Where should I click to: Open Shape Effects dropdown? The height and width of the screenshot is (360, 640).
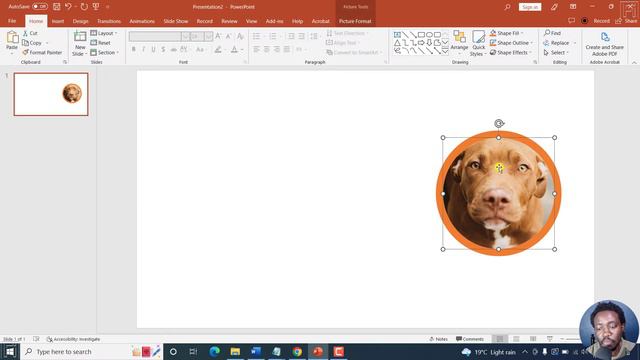pos(511,53)
